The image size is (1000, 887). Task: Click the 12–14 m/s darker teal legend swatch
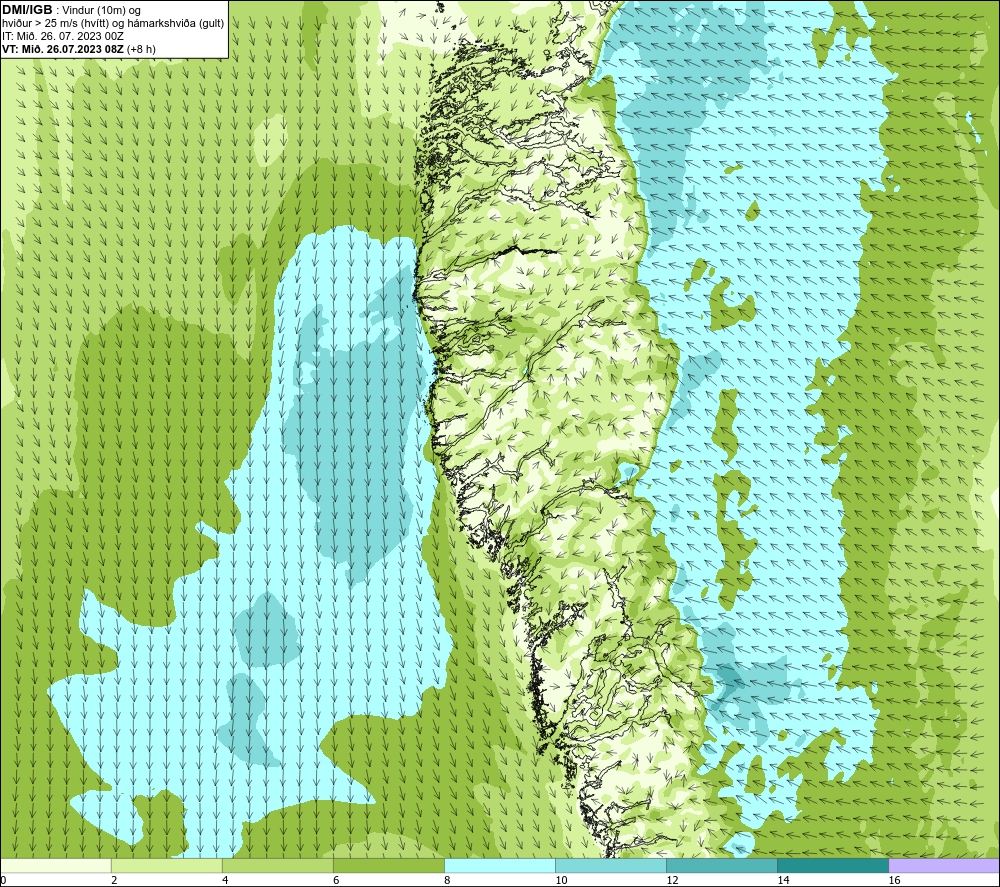722,865
